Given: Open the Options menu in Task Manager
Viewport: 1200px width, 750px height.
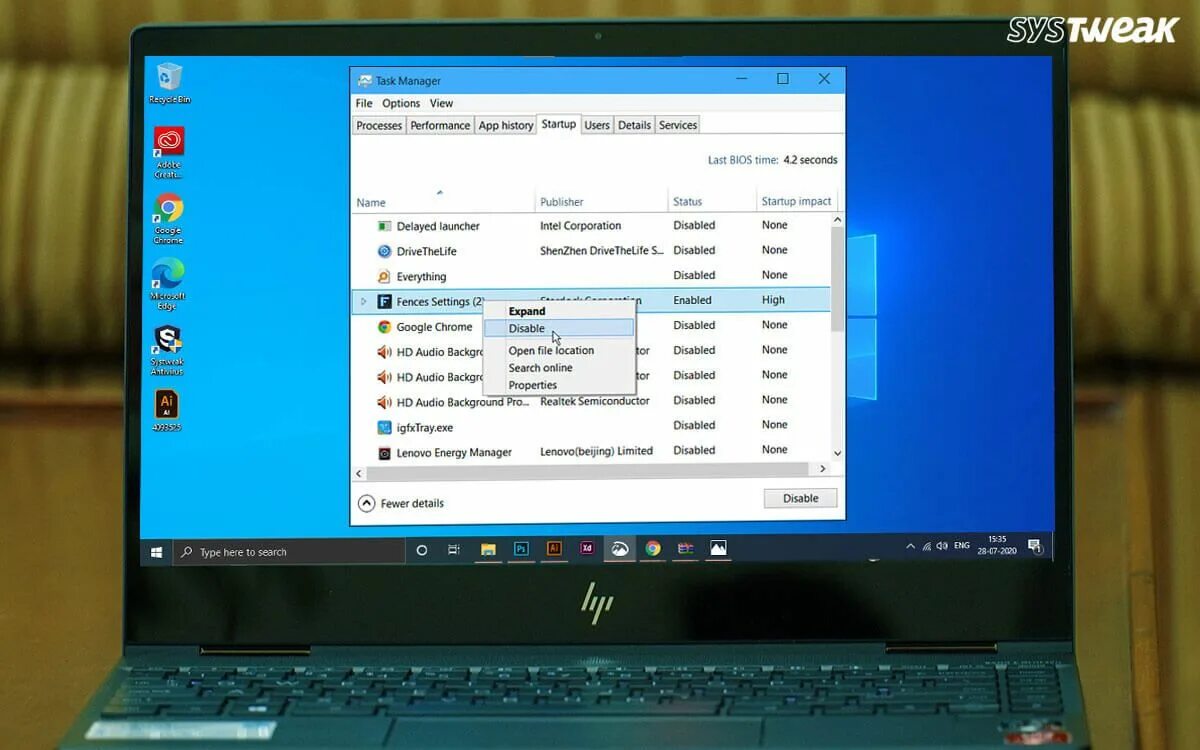Looking at the screenshot, I should 401,103.
